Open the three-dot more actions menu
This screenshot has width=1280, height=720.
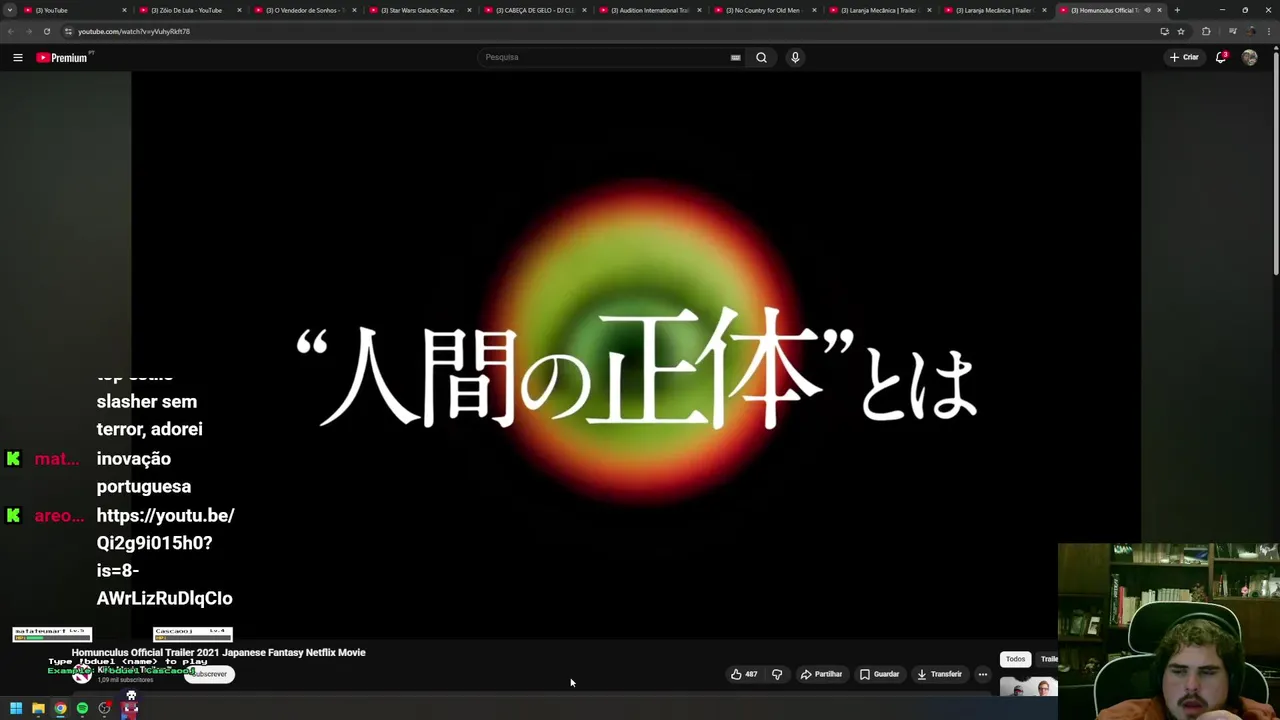pyautogui.click(x=983, y=674)
